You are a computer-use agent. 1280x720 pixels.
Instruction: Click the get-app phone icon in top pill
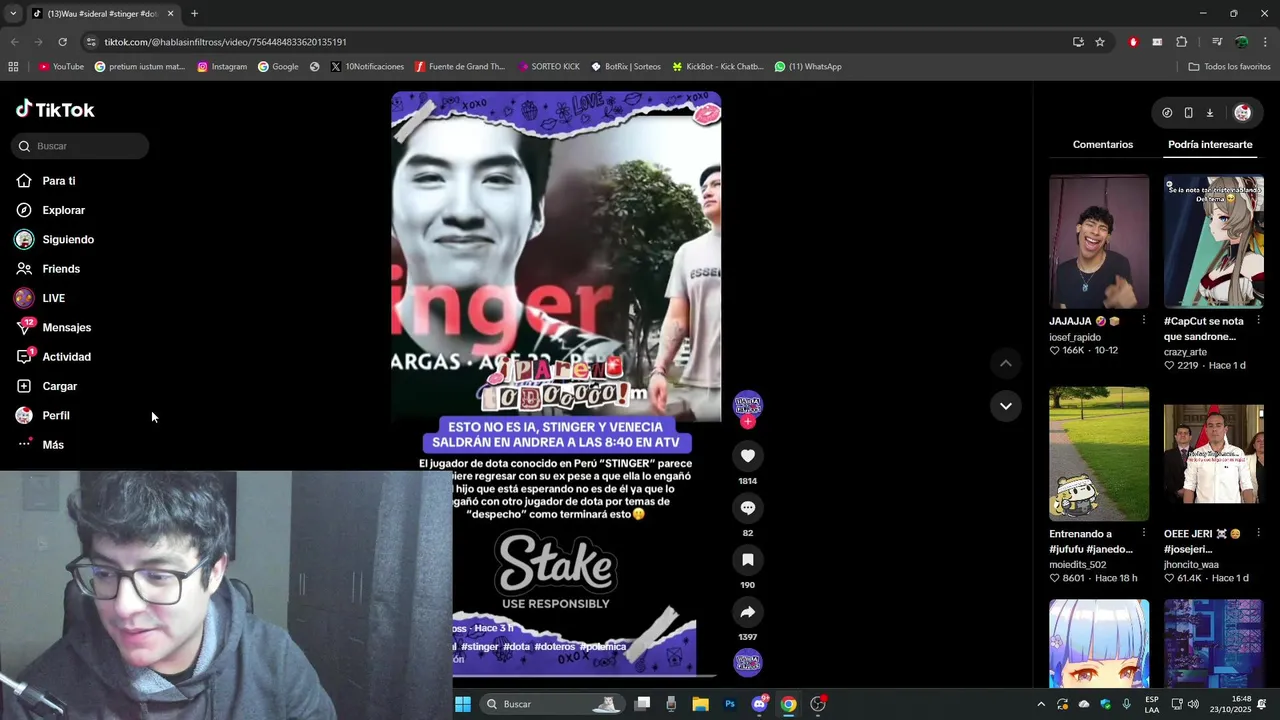click(x=1188, y=113)
